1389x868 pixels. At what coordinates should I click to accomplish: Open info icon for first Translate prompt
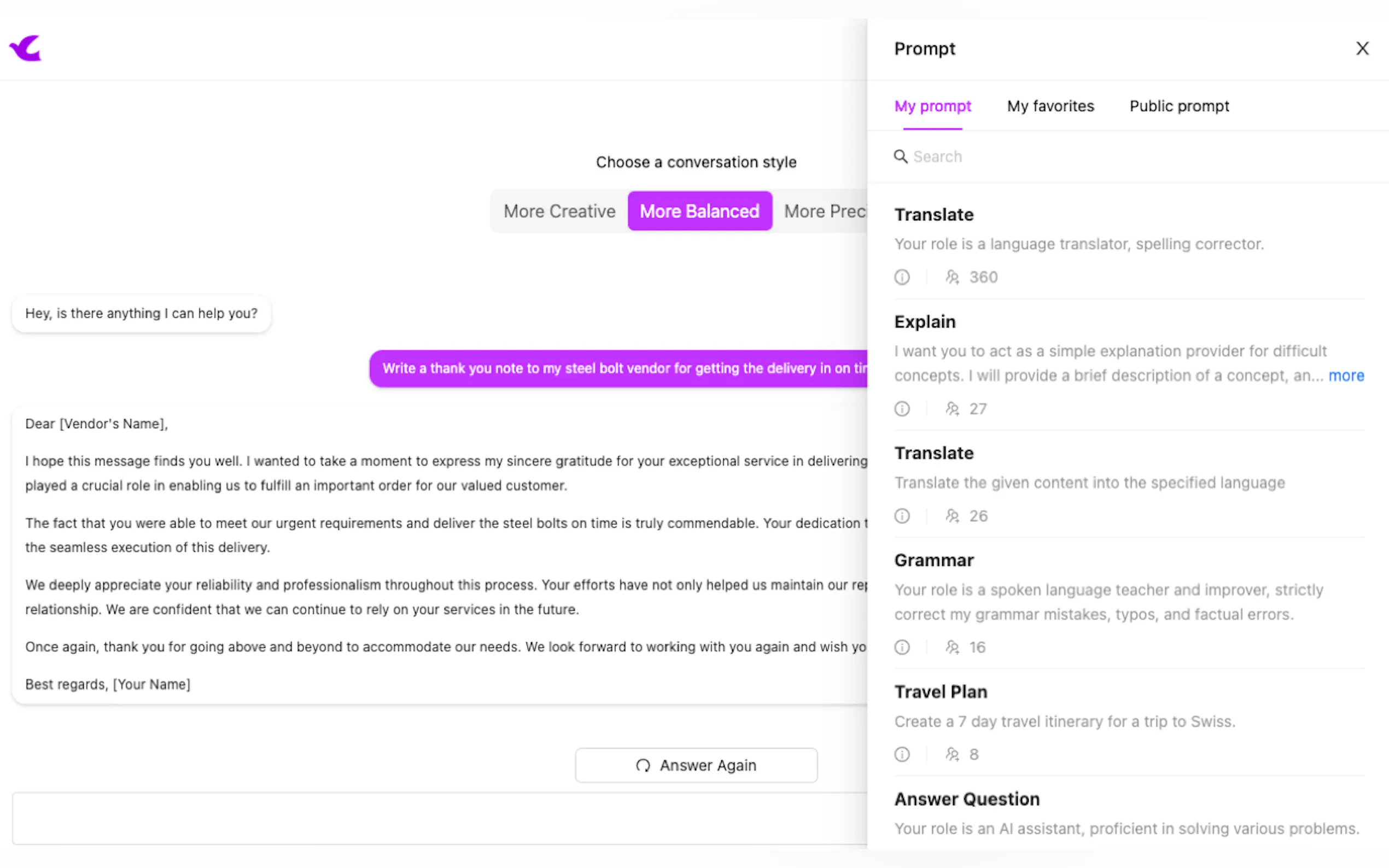click(902, 277)
